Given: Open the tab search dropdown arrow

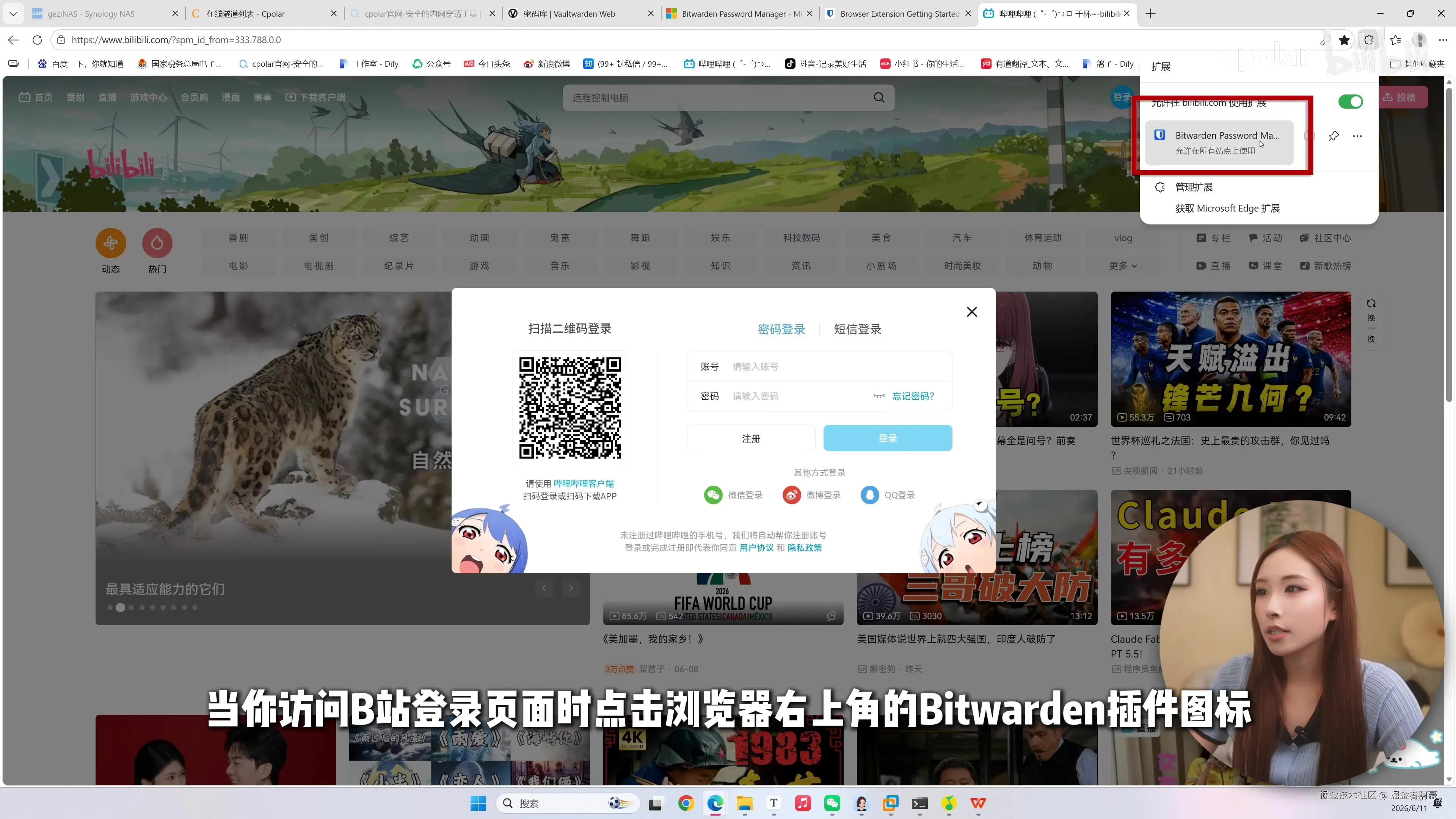Looking at the screenshot, I should pos(13,14).
